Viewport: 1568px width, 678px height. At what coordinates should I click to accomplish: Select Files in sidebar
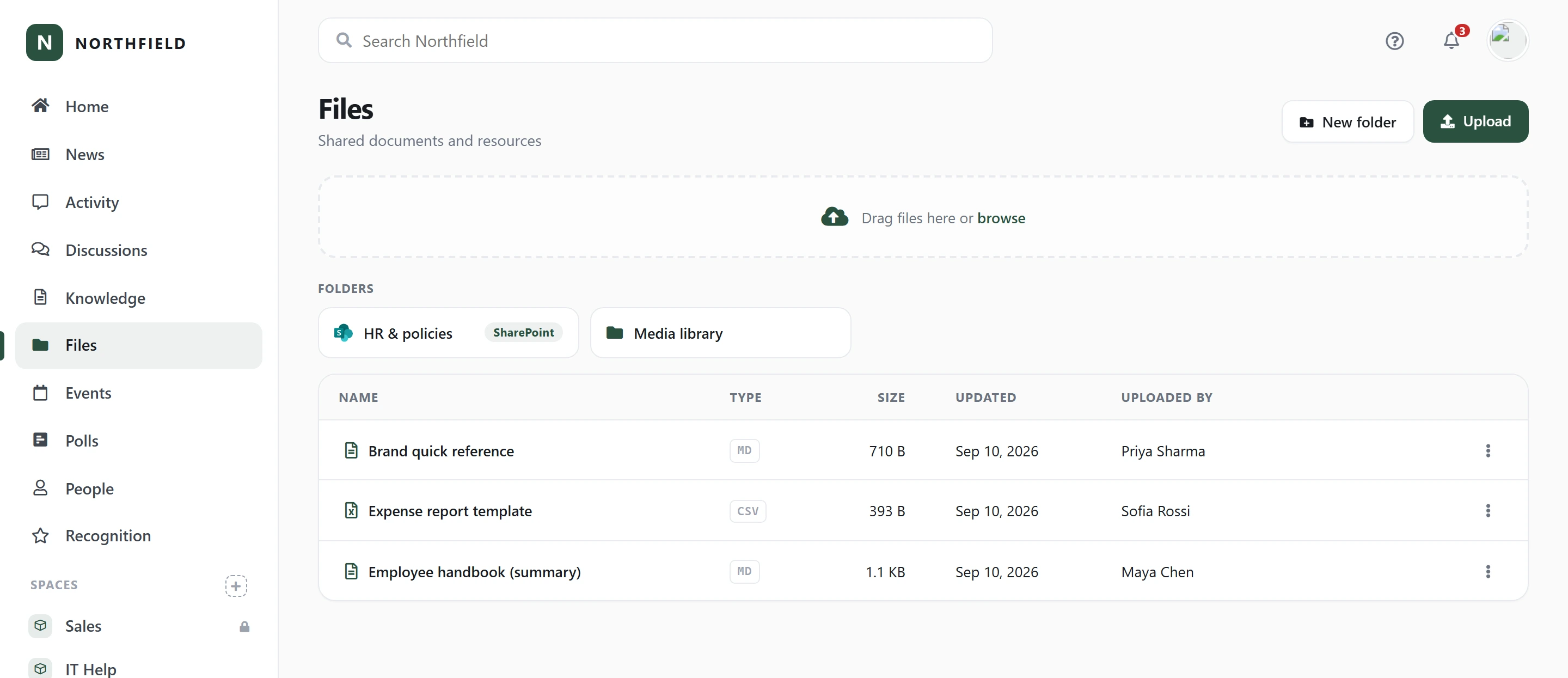pyautogui.click(x=139, y=345)
